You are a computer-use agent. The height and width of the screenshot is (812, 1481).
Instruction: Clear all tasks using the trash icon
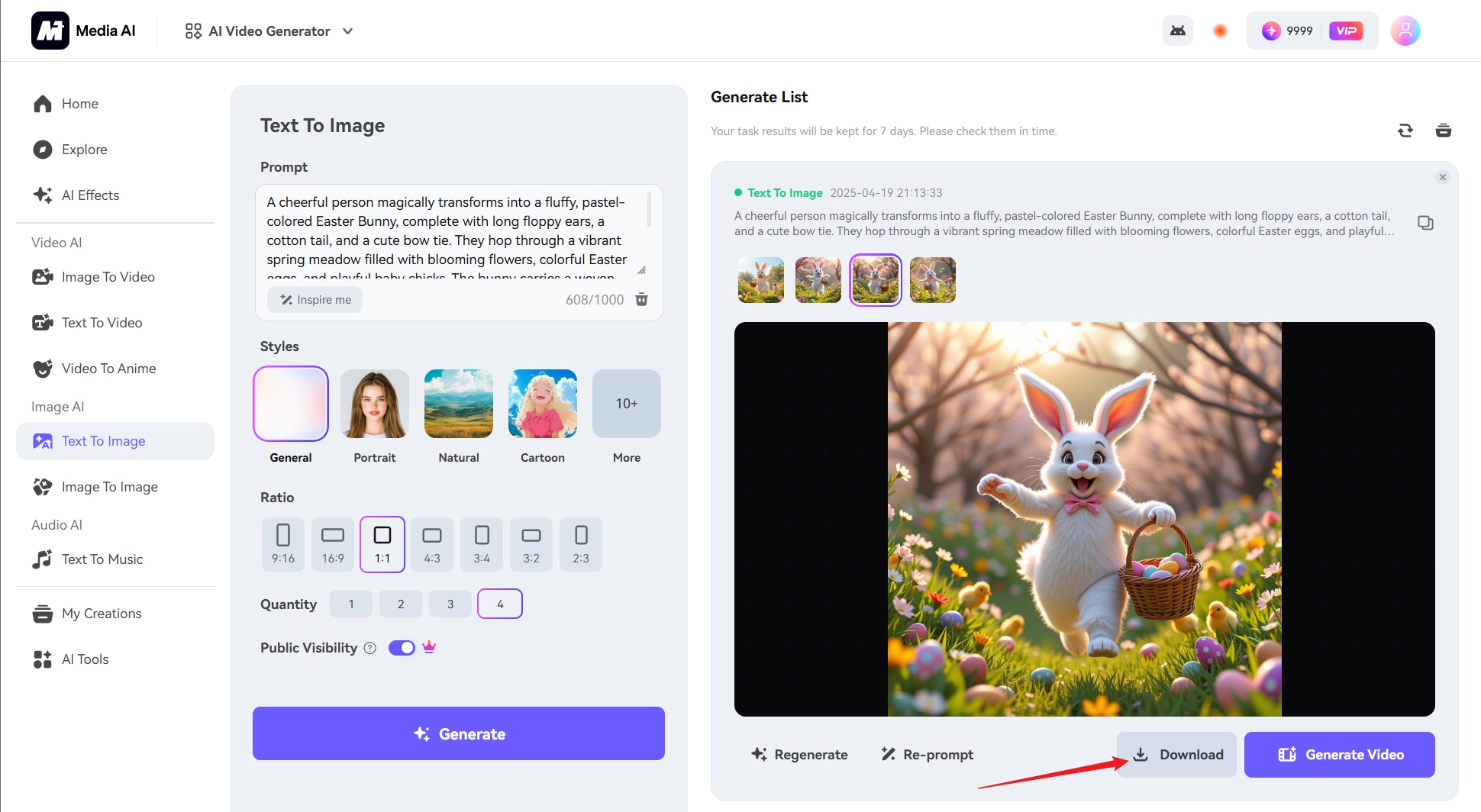coord(1444,130)
